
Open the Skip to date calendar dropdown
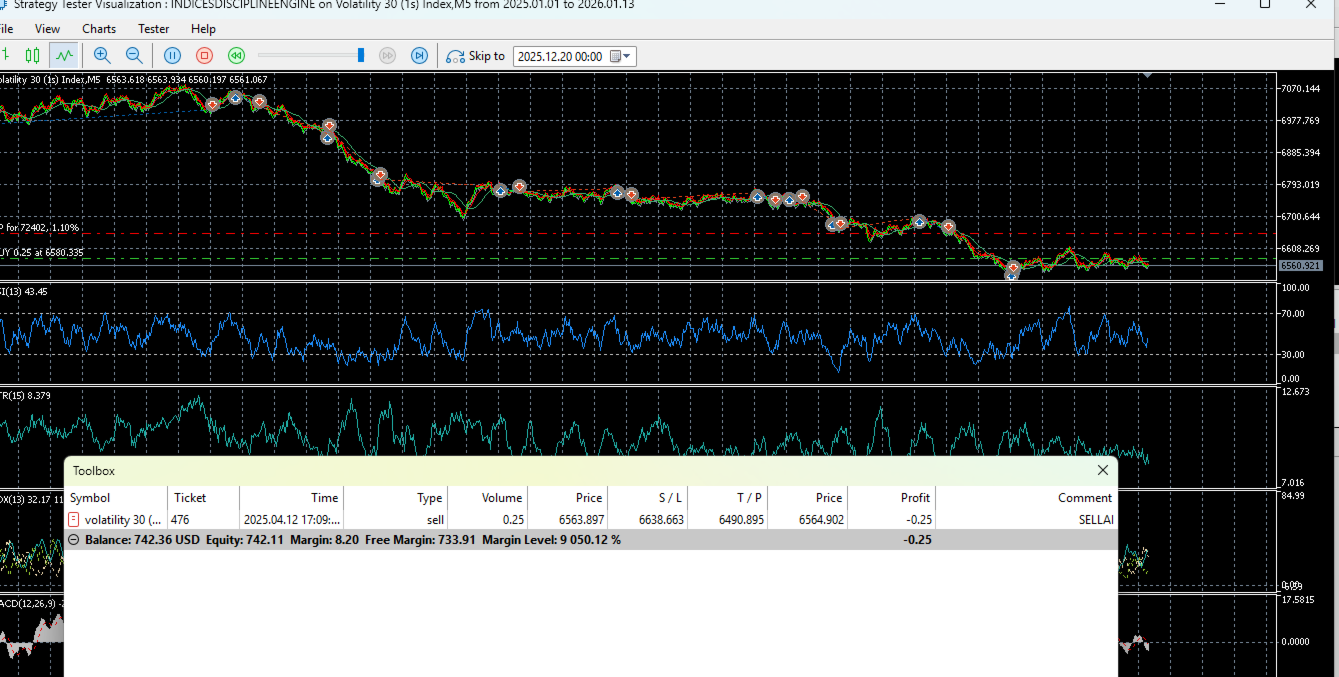coord(620,57)
